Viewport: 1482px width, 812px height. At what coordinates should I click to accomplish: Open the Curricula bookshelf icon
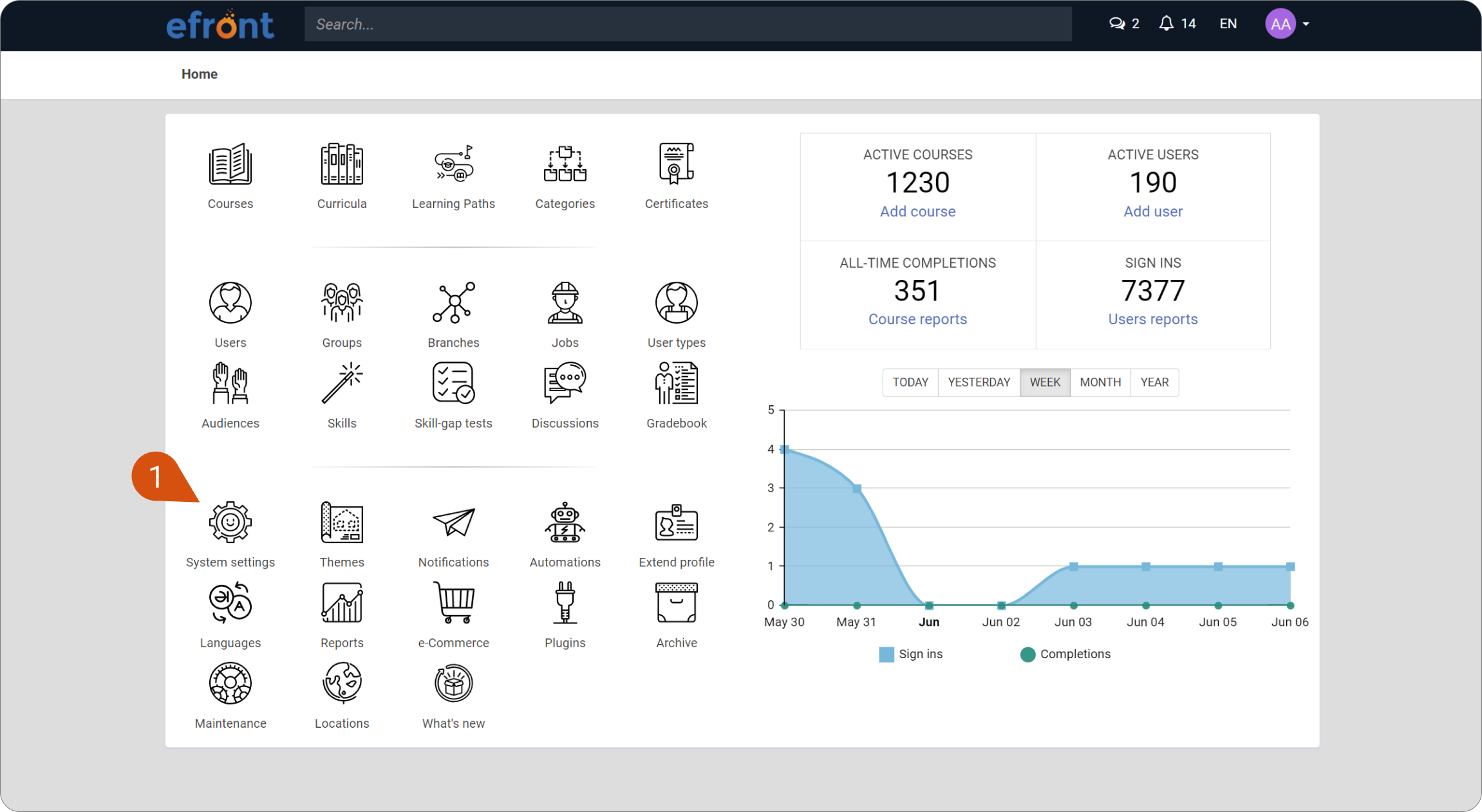(342, 165)
